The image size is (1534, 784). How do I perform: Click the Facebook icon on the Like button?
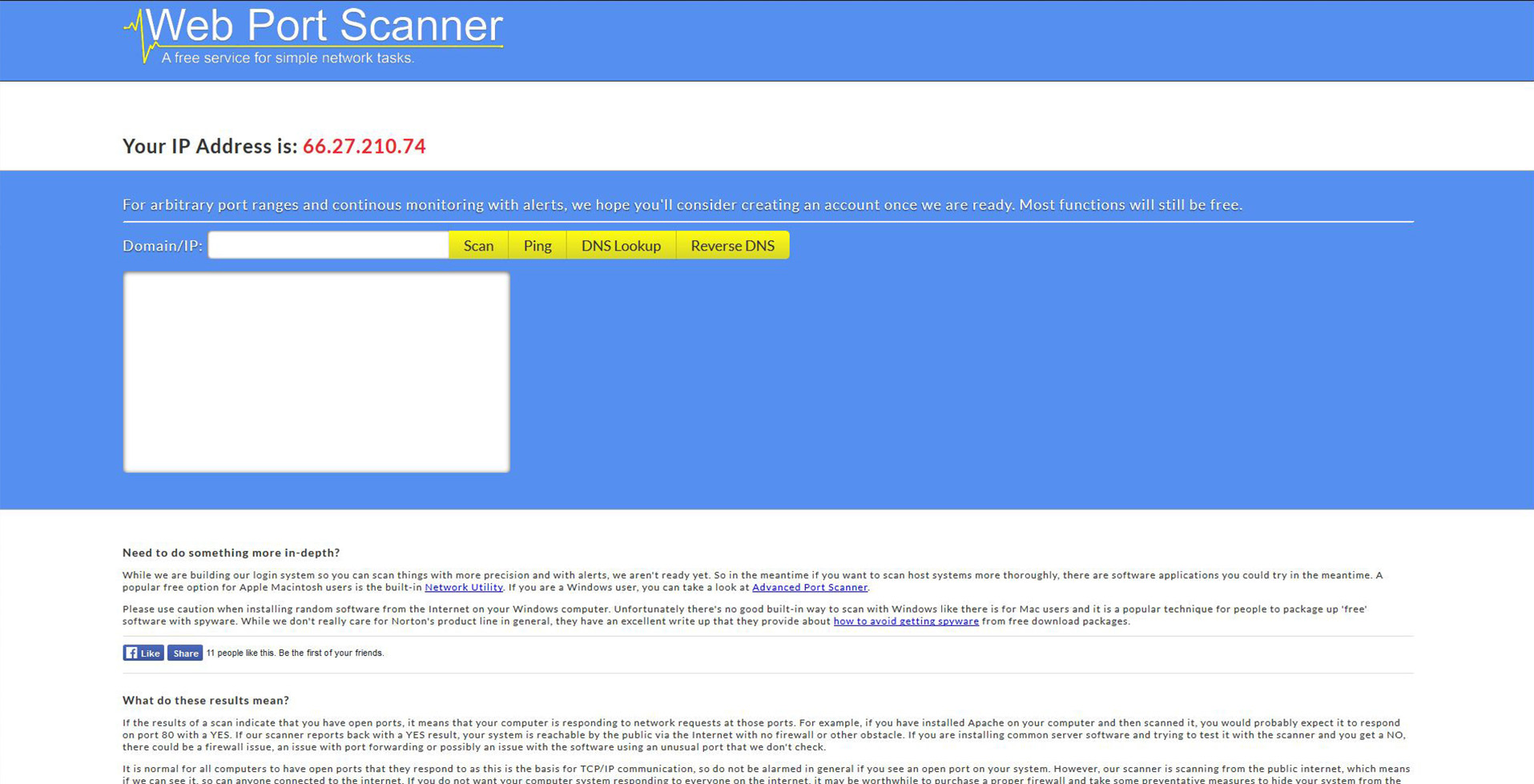(x=132, y=653)
